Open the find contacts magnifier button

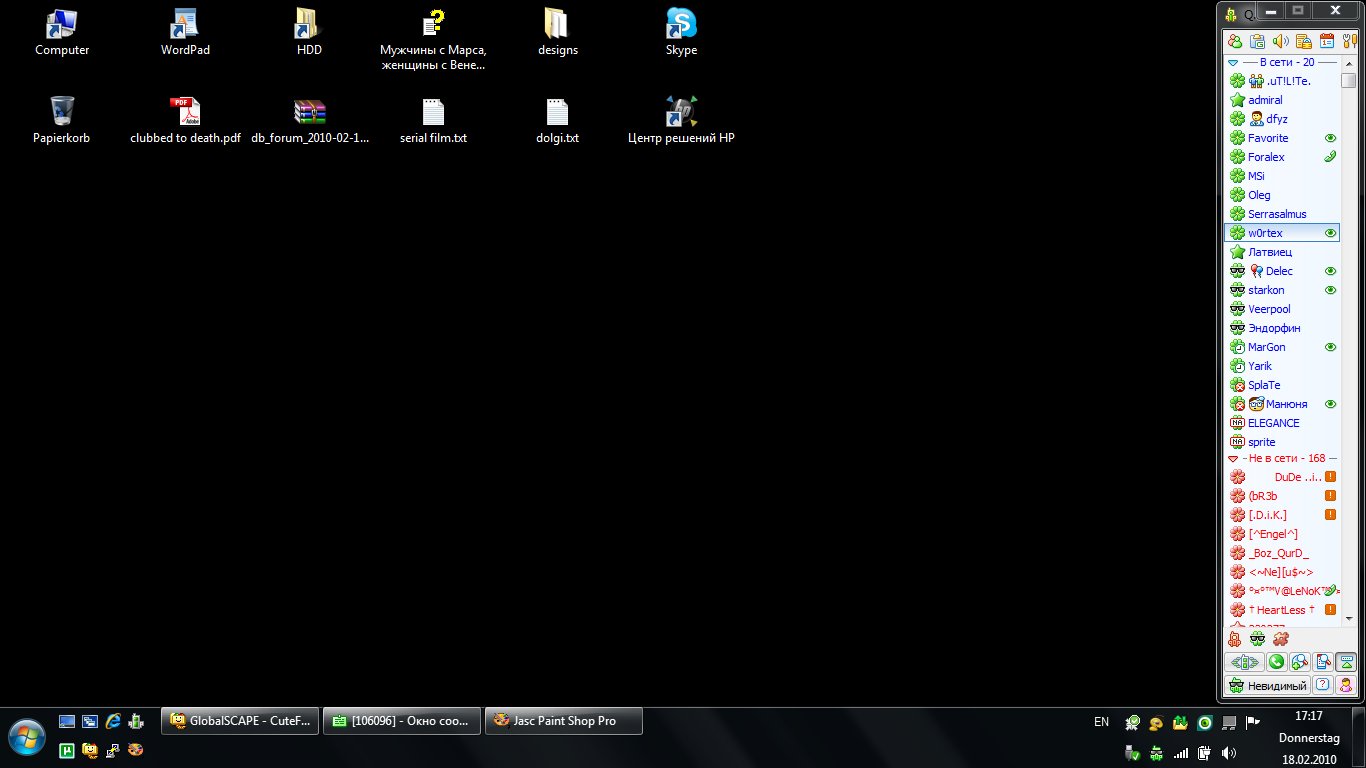point(1299,662)
